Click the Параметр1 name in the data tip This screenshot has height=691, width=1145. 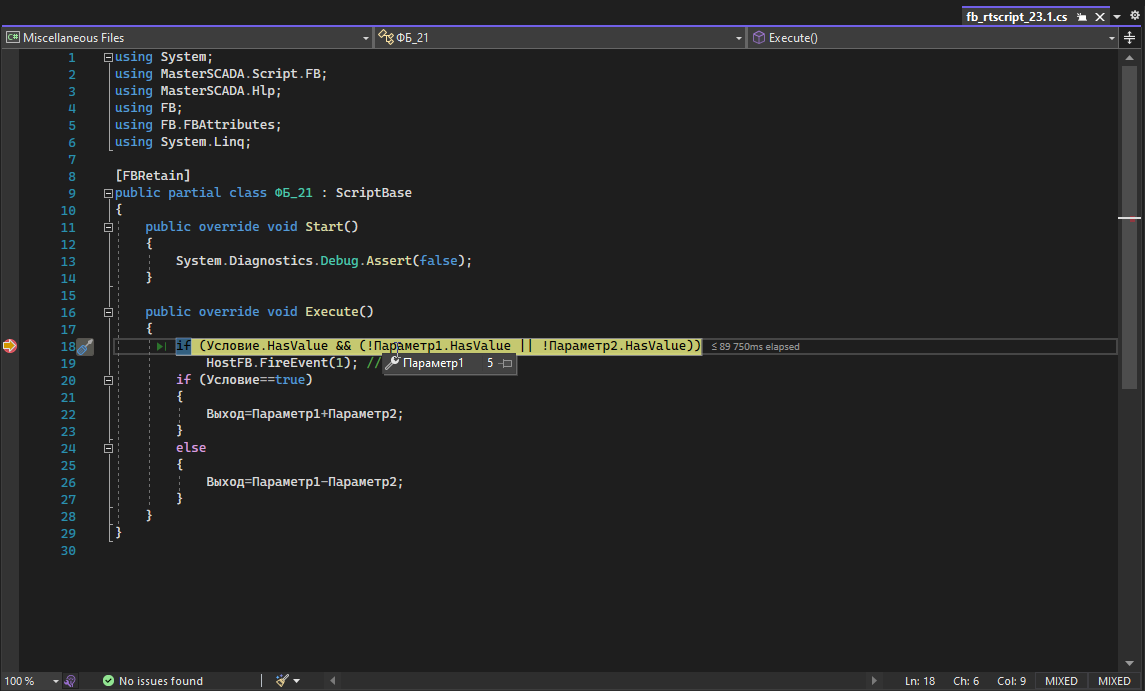coord(433,363)
